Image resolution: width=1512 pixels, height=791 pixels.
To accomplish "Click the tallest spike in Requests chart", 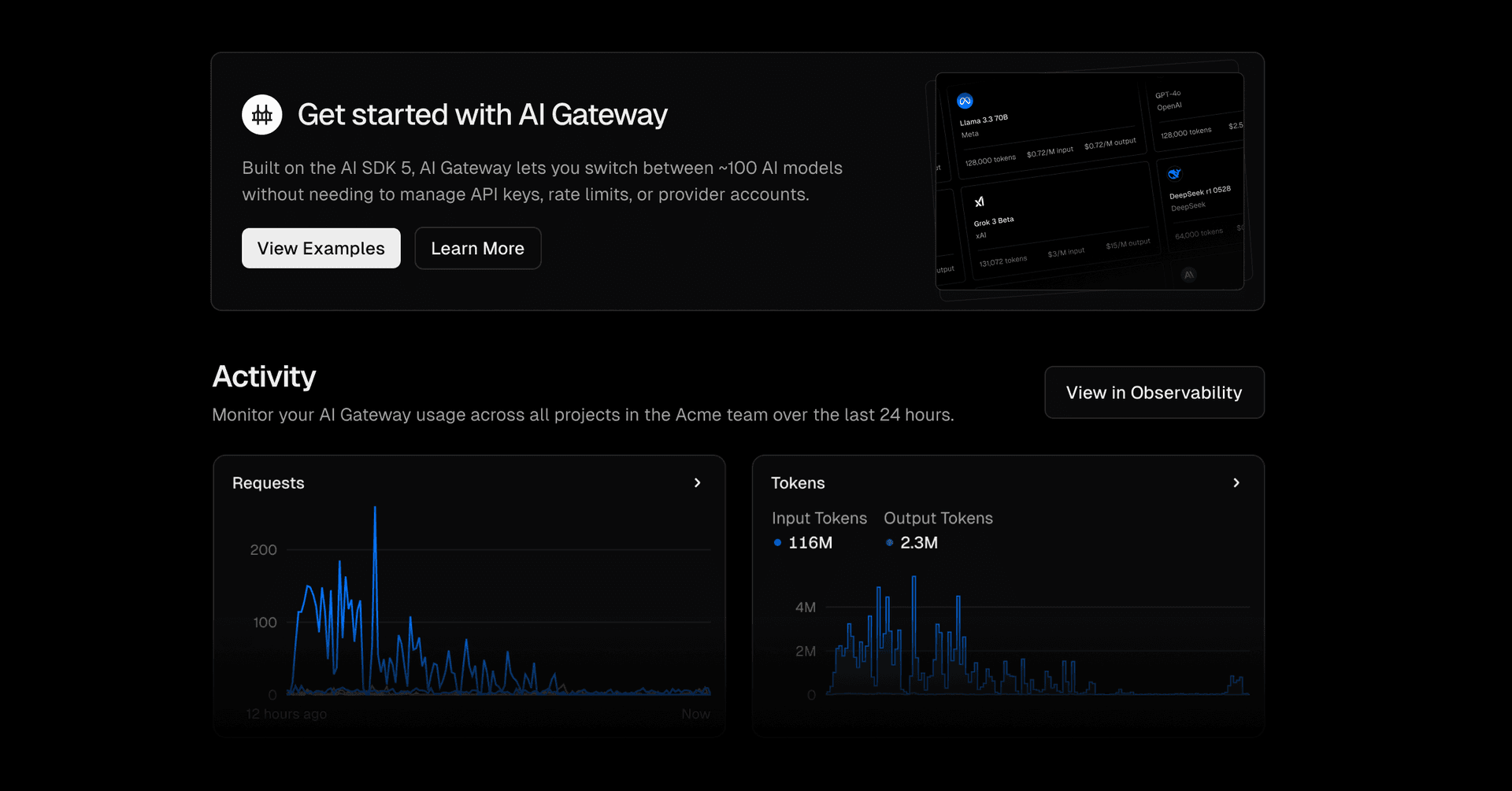I will point(375,512).
